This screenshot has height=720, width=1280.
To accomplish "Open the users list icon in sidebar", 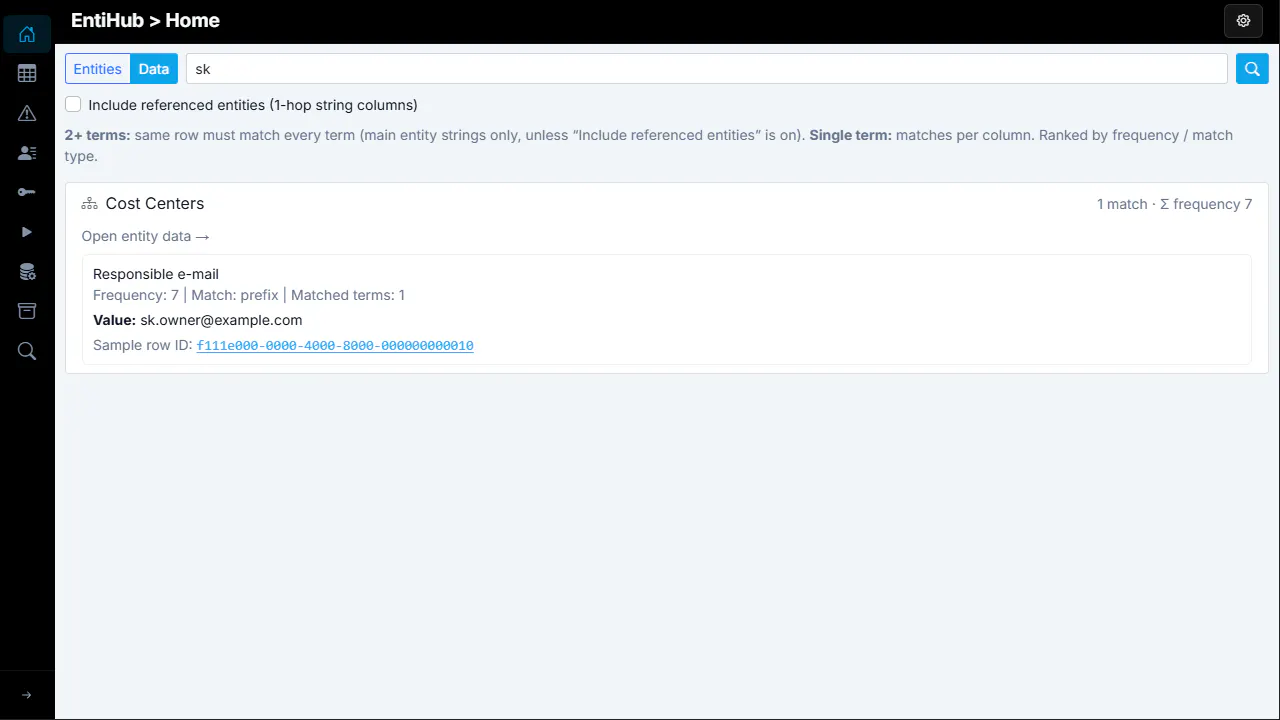I will click(27, 153).
